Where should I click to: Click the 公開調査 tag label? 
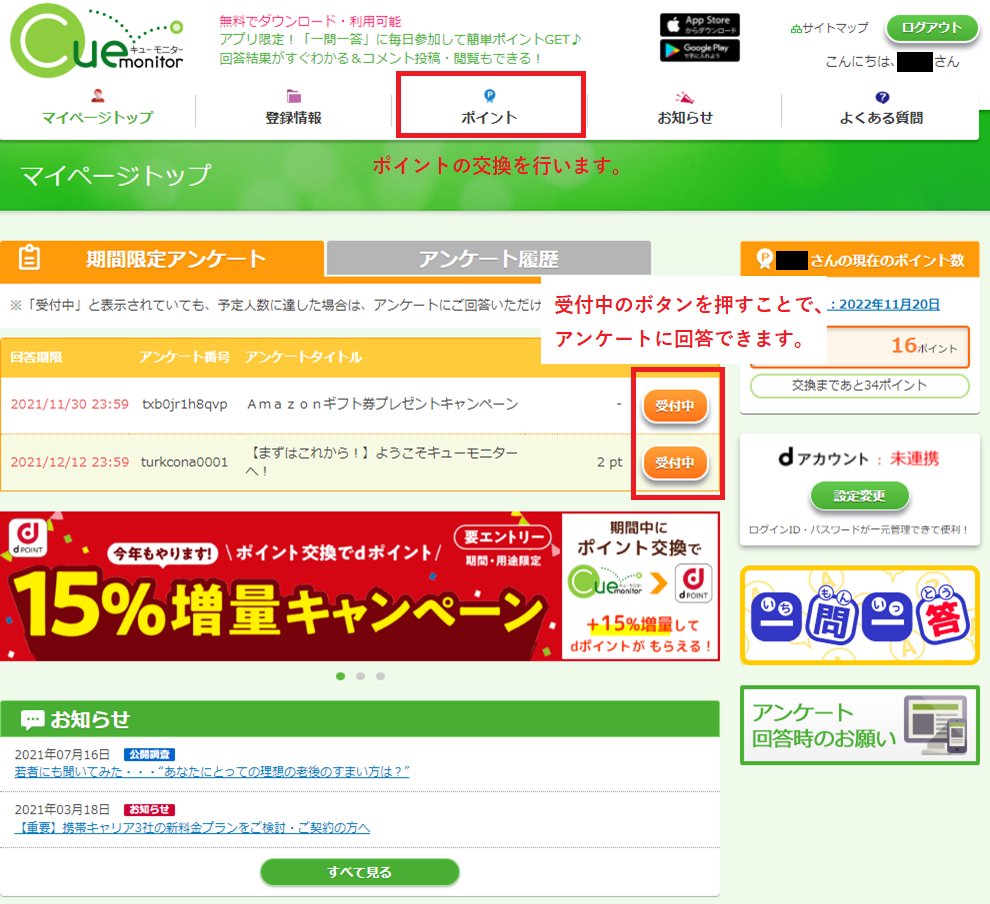pyautogui.click(x=150, y=754)
